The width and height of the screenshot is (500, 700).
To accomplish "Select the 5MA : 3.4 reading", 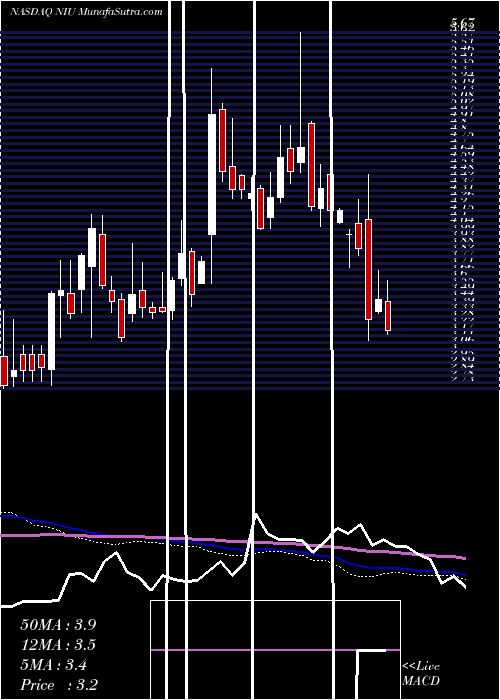I will coord(54,665).
